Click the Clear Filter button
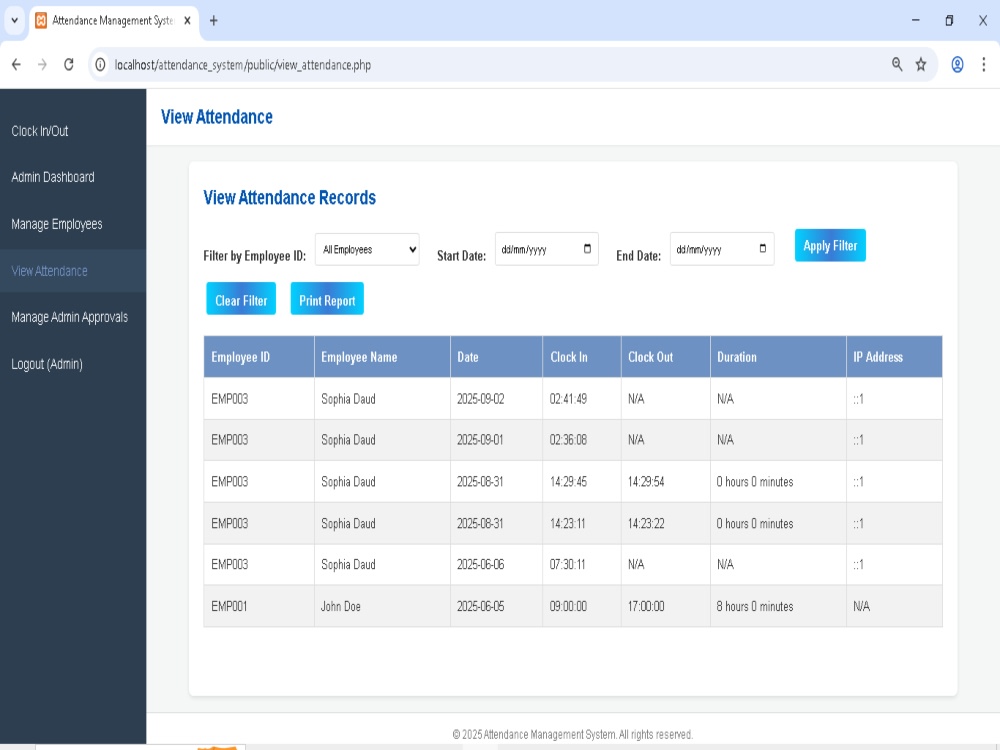The image size is (1000, 750). pyautogui.click(x=241, y=298)
